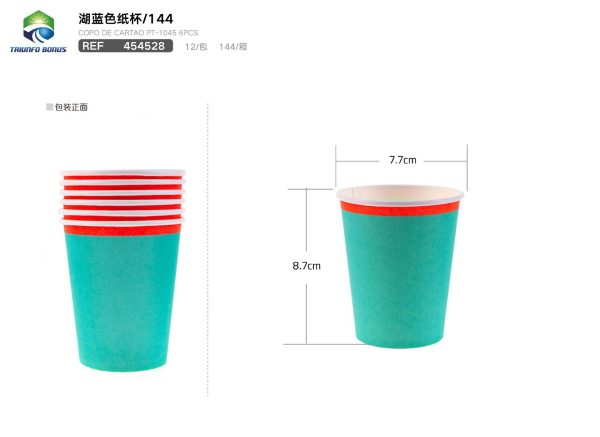Viewport: 600px width, 437px height.
Task: Click the REF 454528 badge
Action: click(126, 46)
